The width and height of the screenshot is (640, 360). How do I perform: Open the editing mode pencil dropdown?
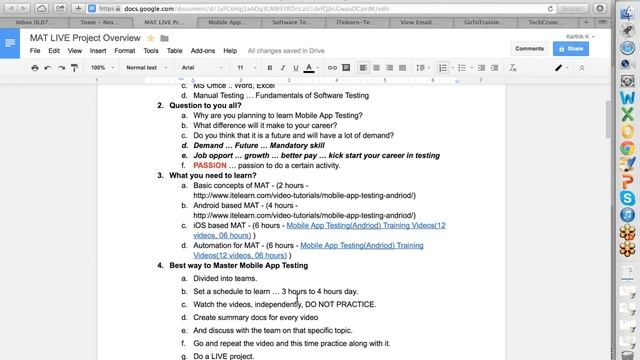coord(561,68)
